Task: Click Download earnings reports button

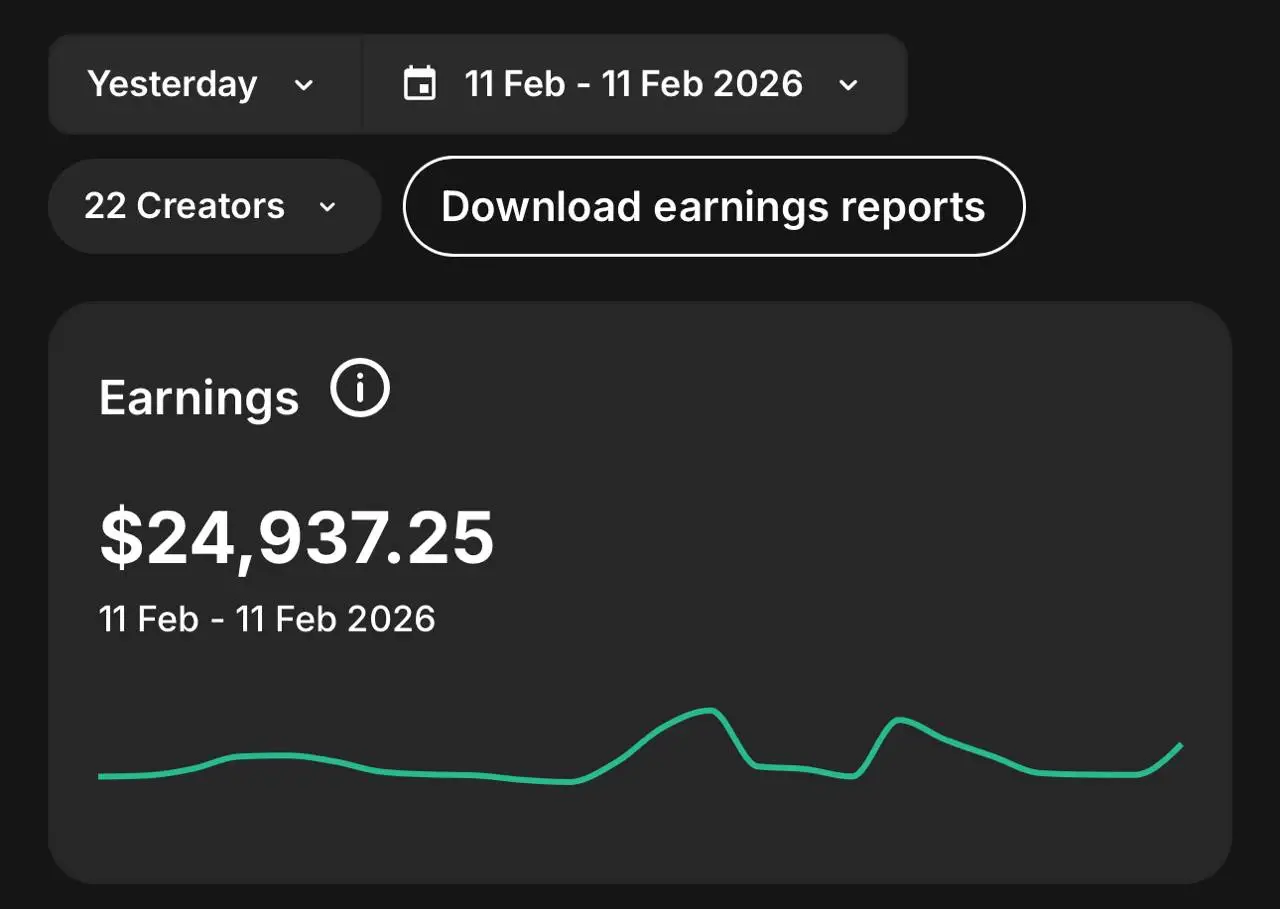Action: tap(714, 206)
